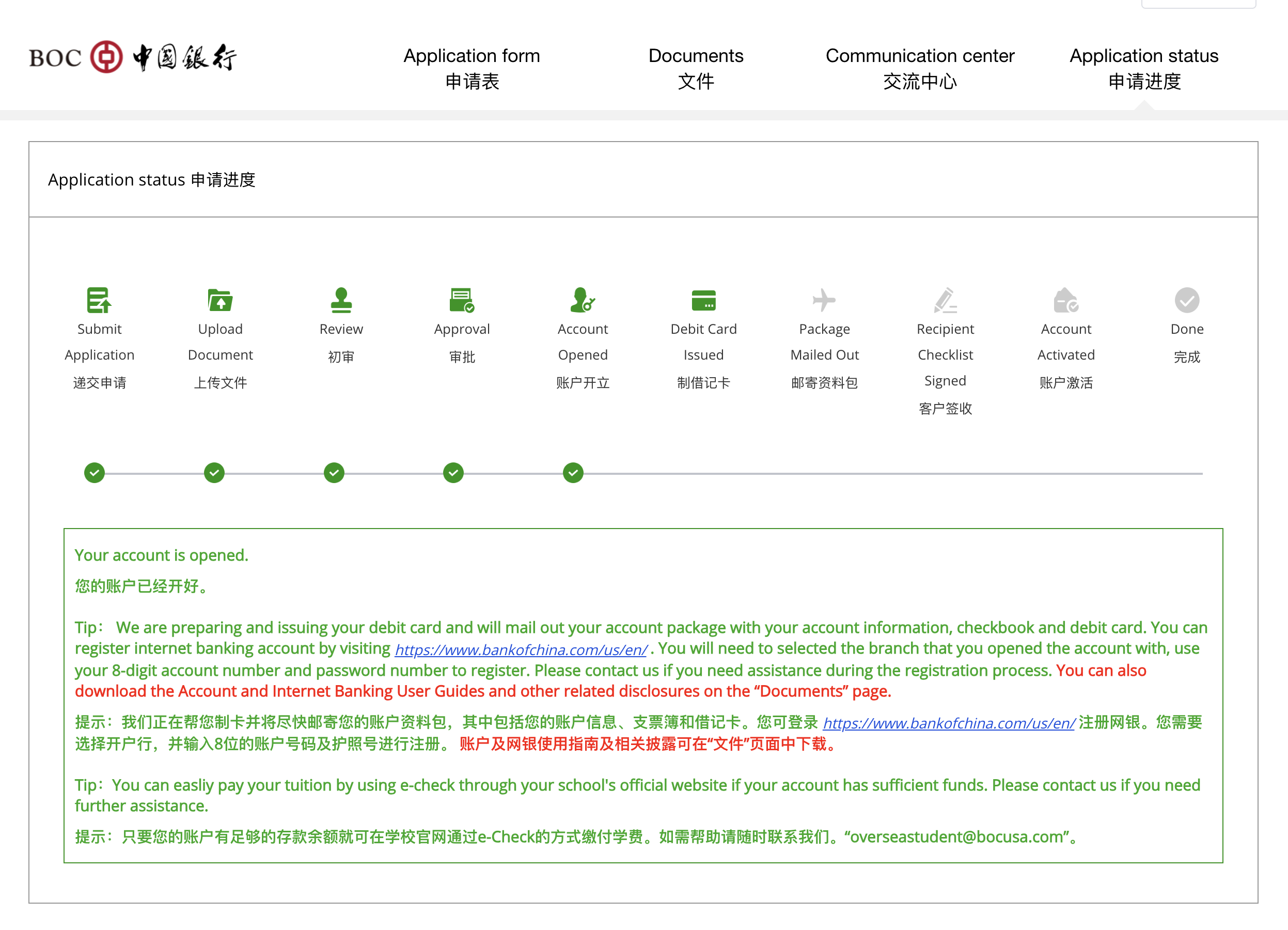
Task: Open the Application form tab
Action: [x=472, y=68]
